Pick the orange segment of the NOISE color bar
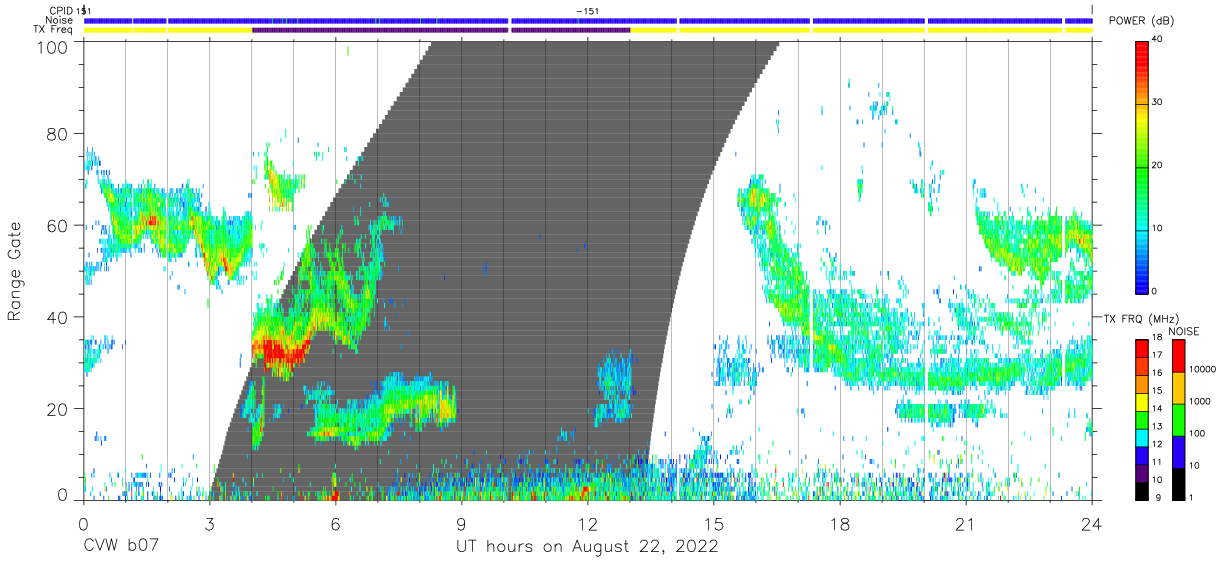 click(x=1178, y=388)
